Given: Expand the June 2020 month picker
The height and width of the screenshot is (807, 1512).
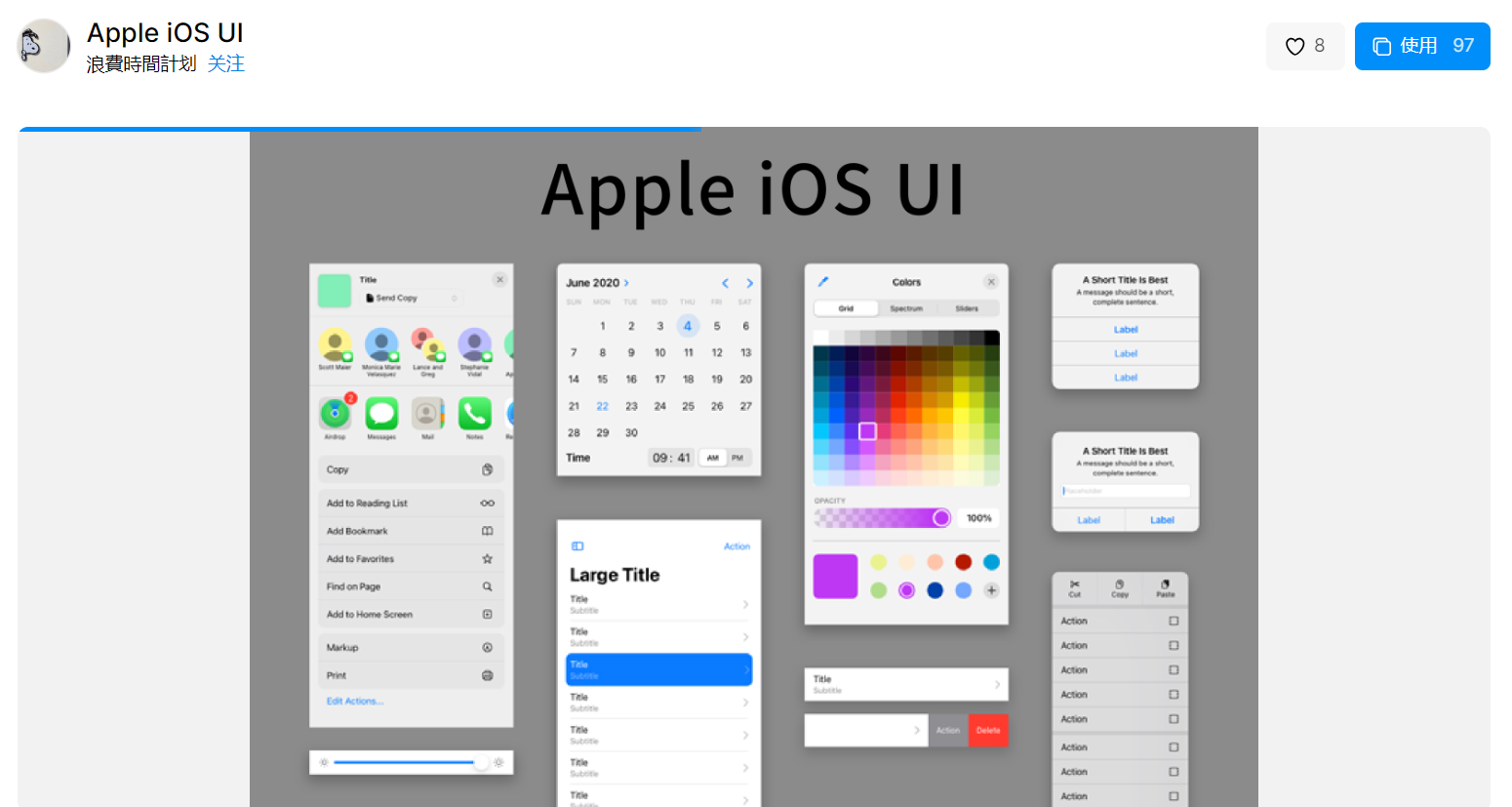Looking at the screenshot, I should pos(597,283).
